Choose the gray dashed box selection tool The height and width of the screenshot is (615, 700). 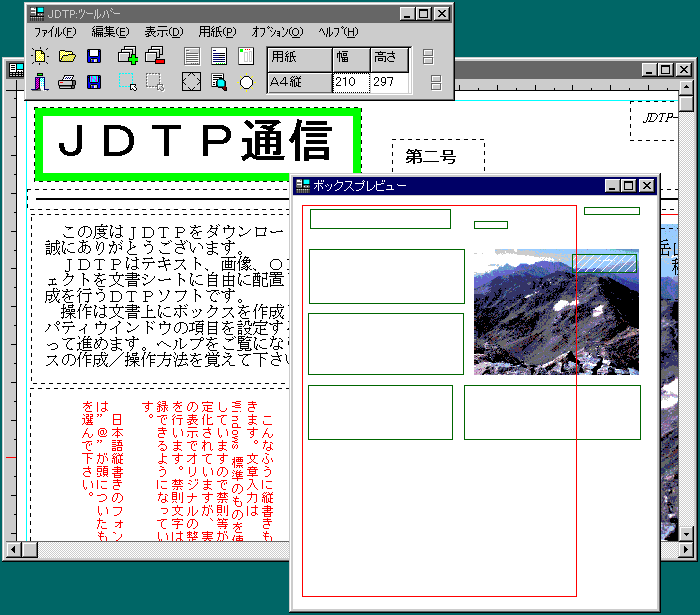pos(155,82)
